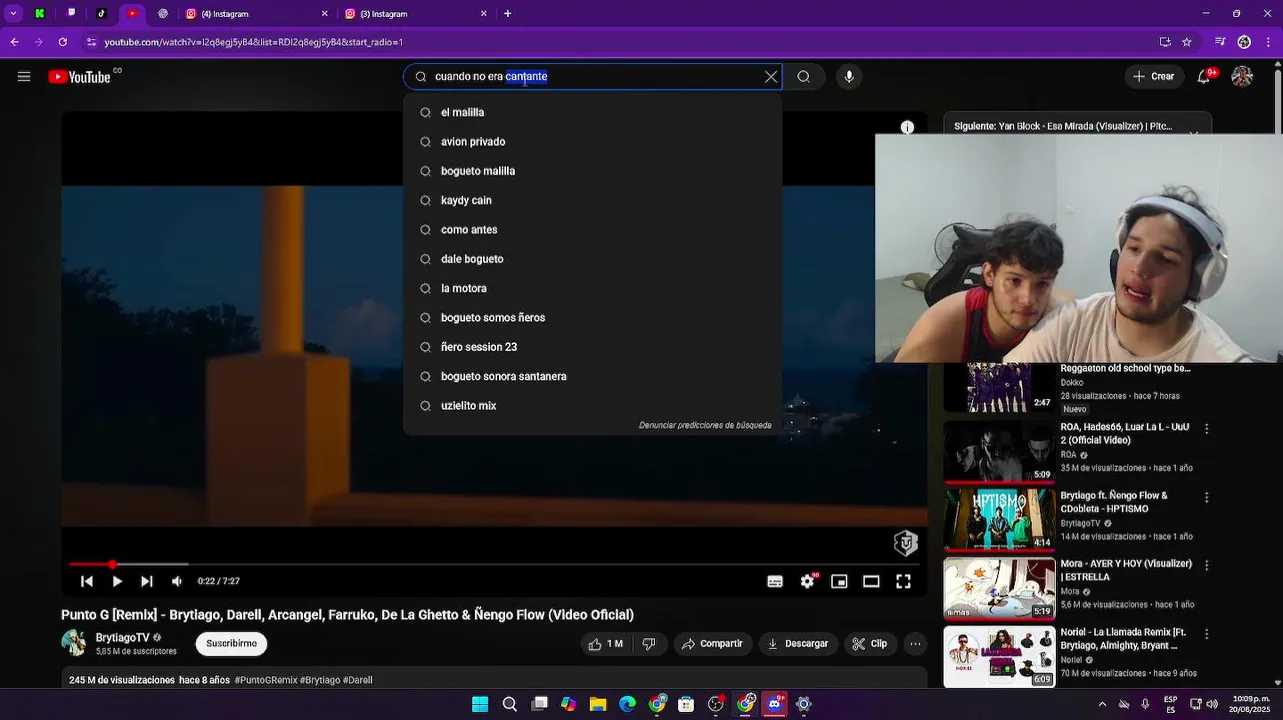The image size is (1283, 720).
Task: Pick the 'uzielito mix' suggestion
Action: point(592,406)
